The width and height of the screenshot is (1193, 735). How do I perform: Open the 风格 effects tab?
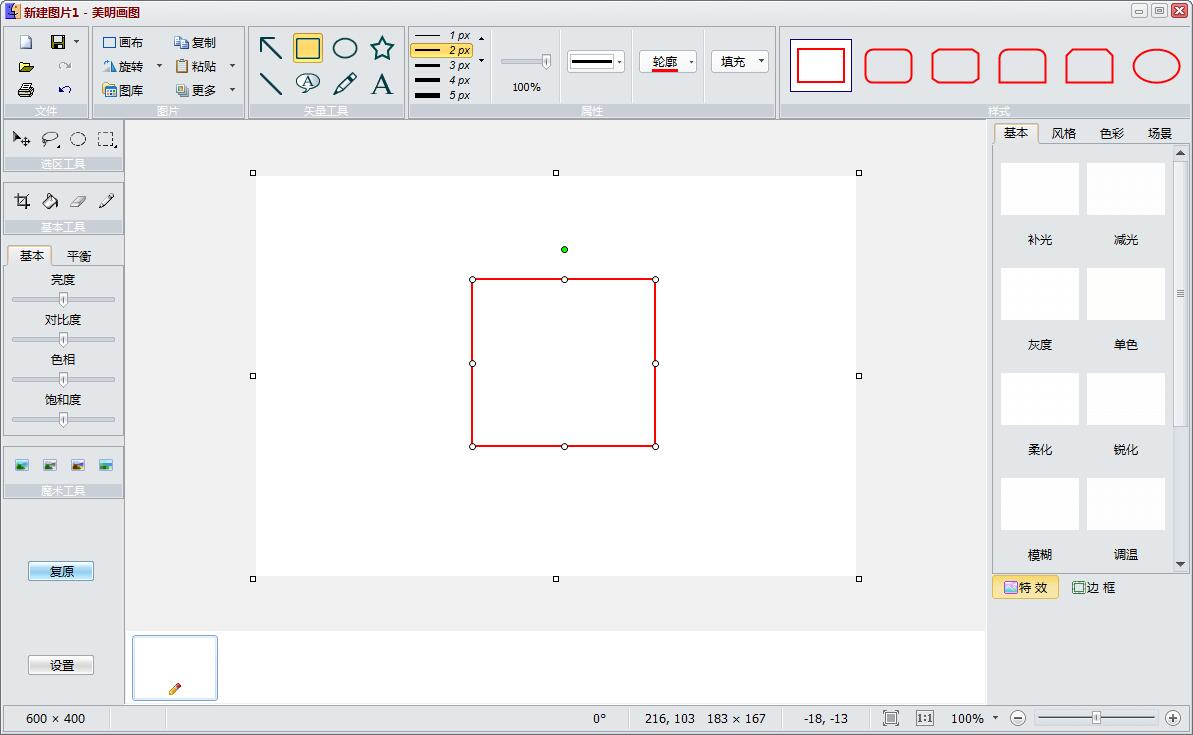click(x=1064, y=133)
